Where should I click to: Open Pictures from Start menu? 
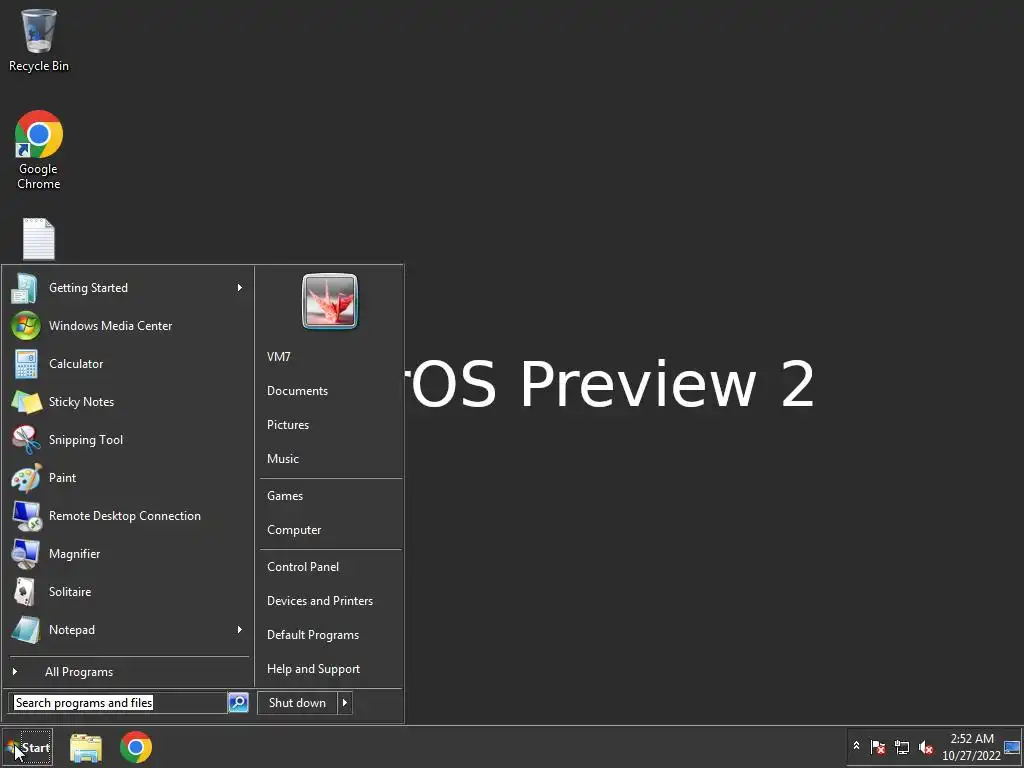click(x=288, y=425)
